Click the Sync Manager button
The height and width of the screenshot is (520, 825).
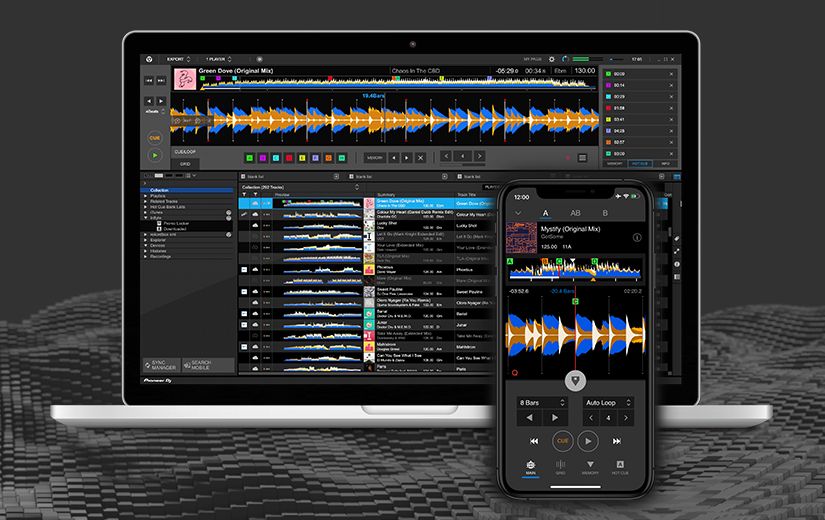(160, 366)
